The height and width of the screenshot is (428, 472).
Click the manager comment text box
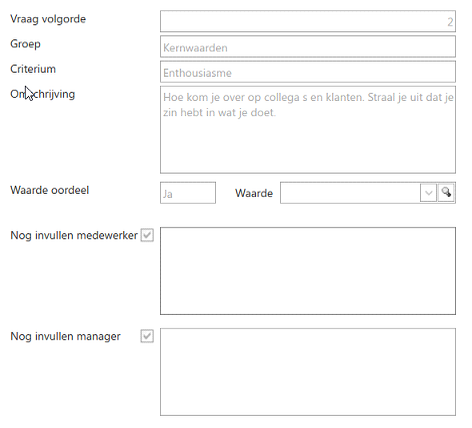tap(308, 372)
